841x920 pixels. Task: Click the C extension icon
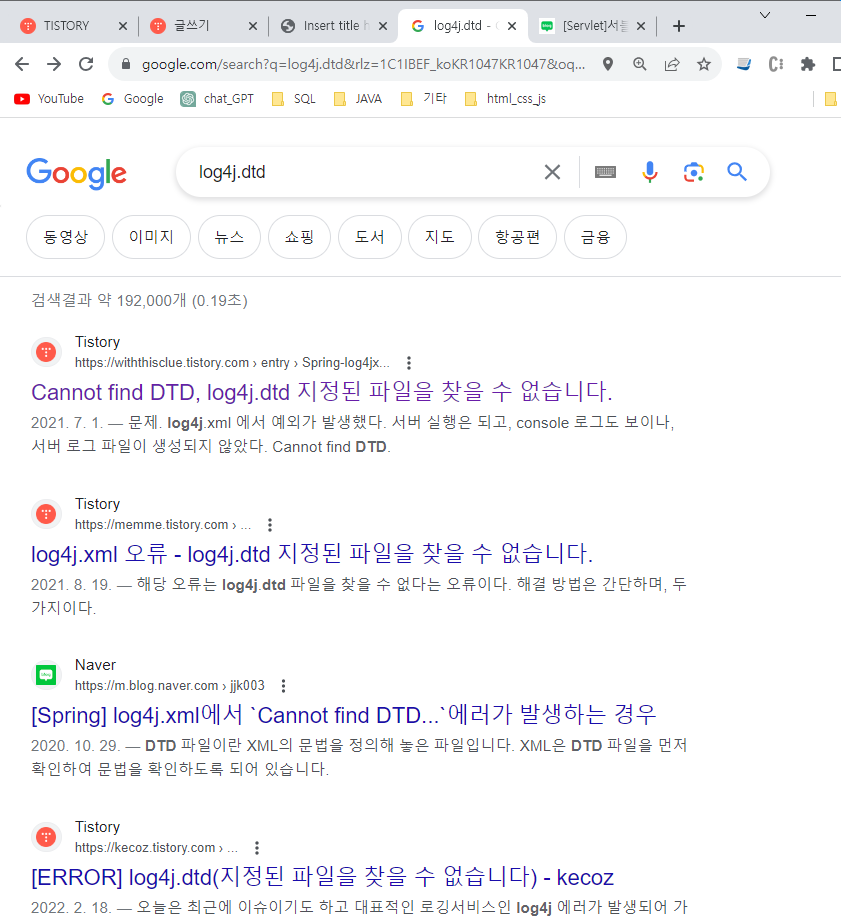tap(776, 64)
